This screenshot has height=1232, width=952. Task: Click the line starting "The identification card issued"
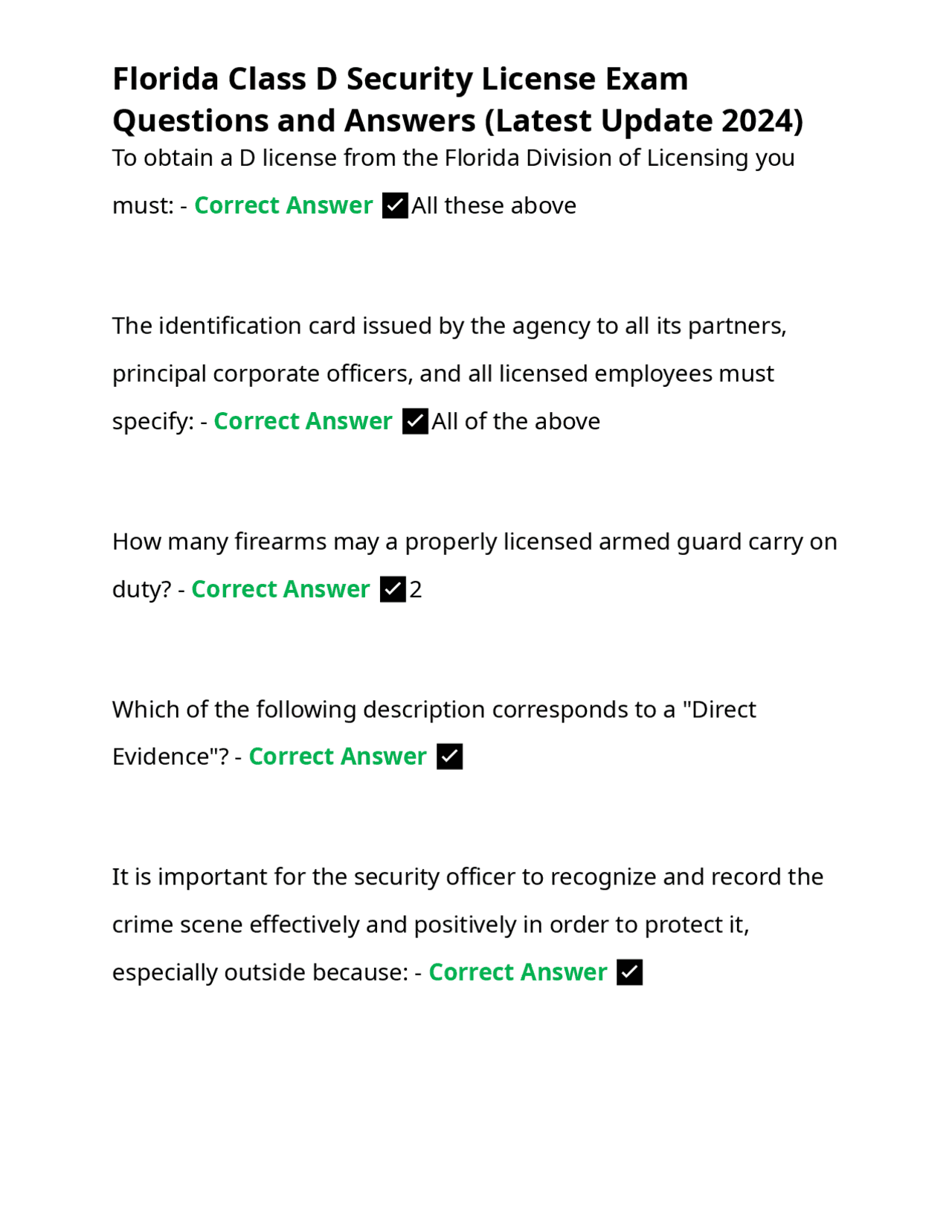pos(449,326)
